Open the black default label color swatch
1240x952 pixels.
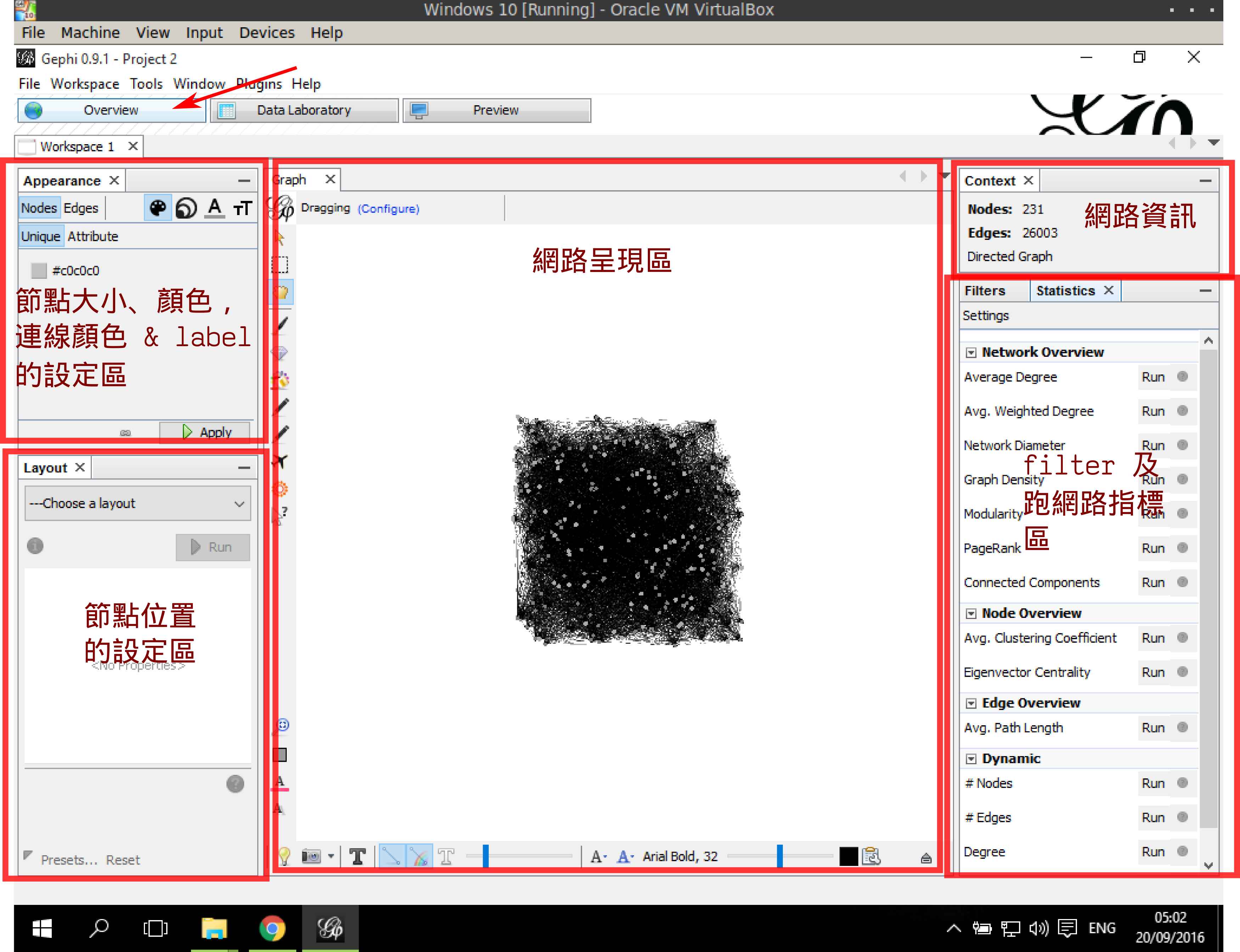coord(848,856)
